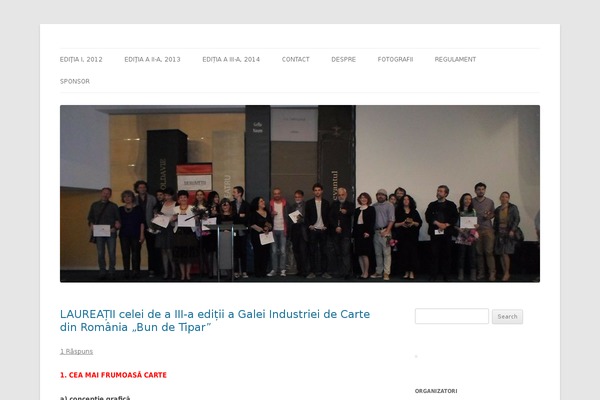
Task: Open the FOTOGRAFII gallery menu item
Action: (395, 59)
